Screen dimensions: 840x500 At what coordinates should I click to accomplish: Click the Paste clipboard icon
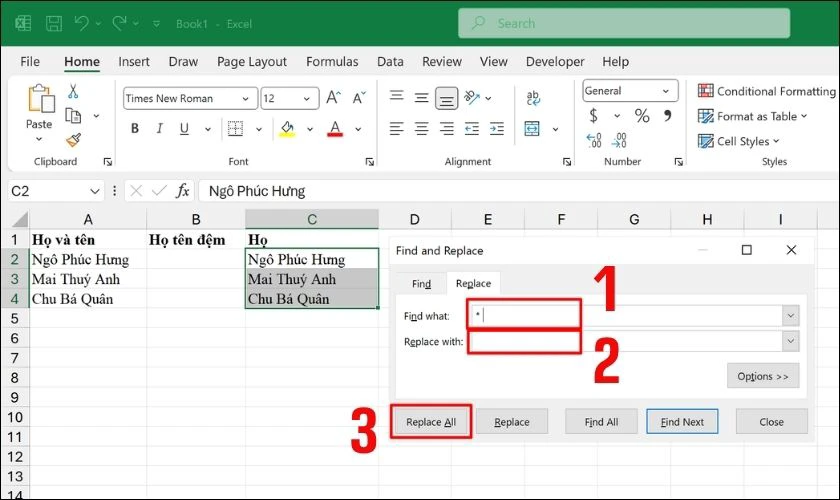click(x=41, y=99)
